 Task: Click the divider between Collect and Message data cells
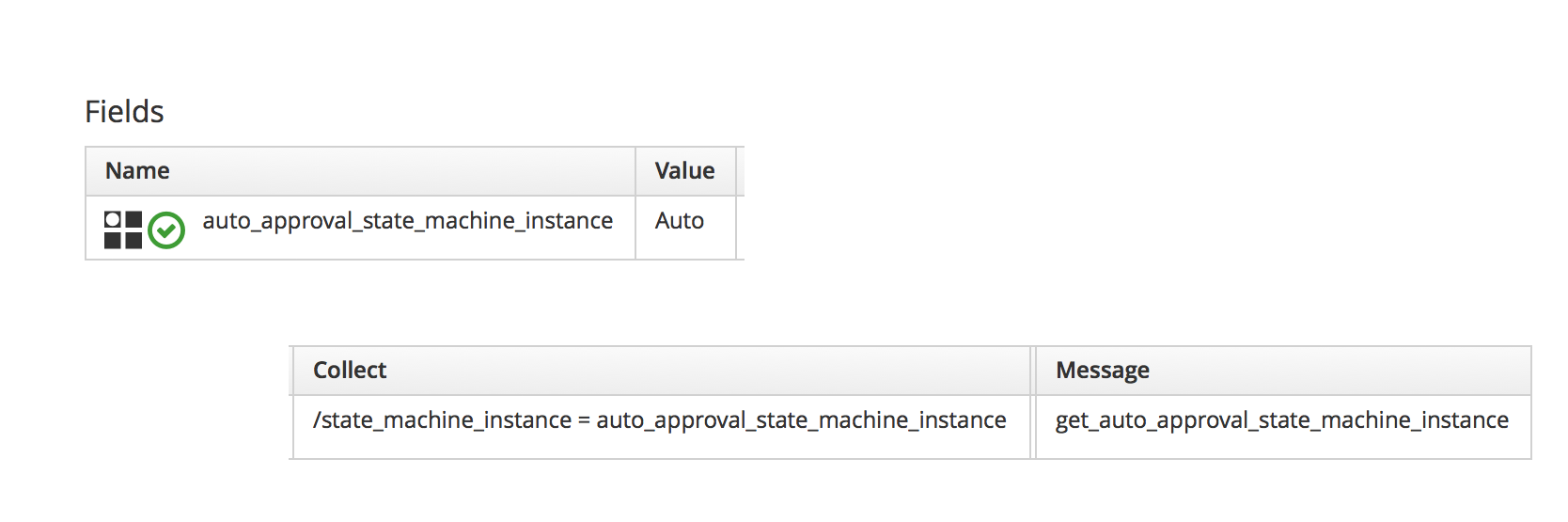click(1033, 427)
